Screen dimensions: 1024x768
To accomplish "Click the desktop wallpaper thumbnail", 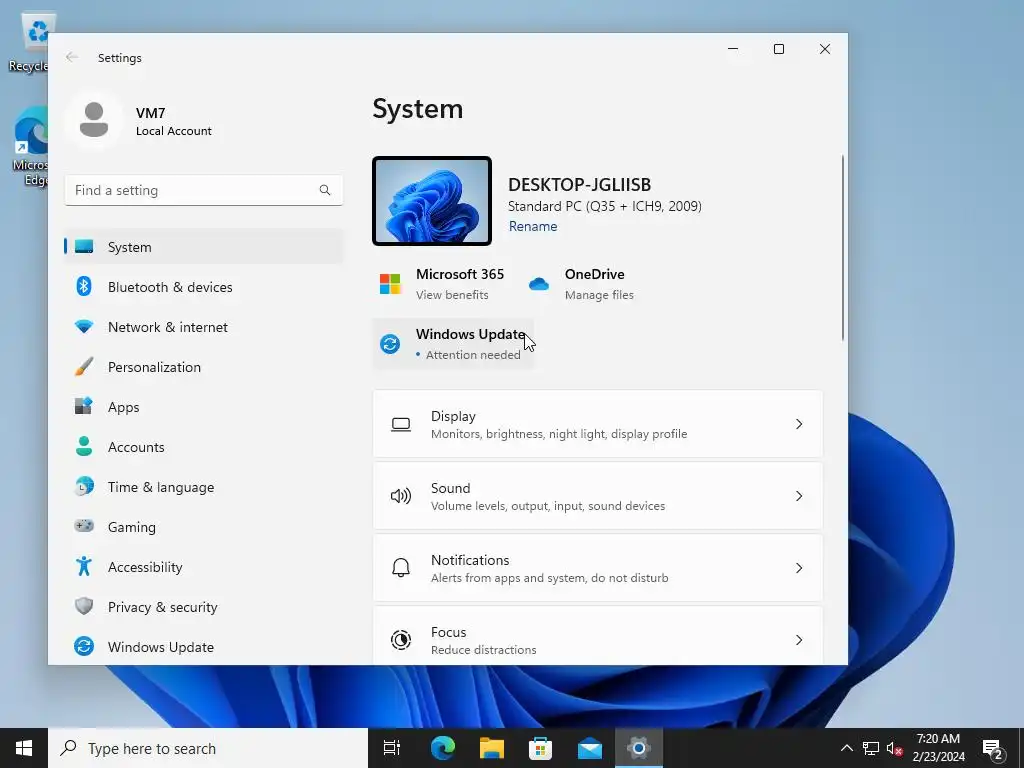I will coord(432,201).
